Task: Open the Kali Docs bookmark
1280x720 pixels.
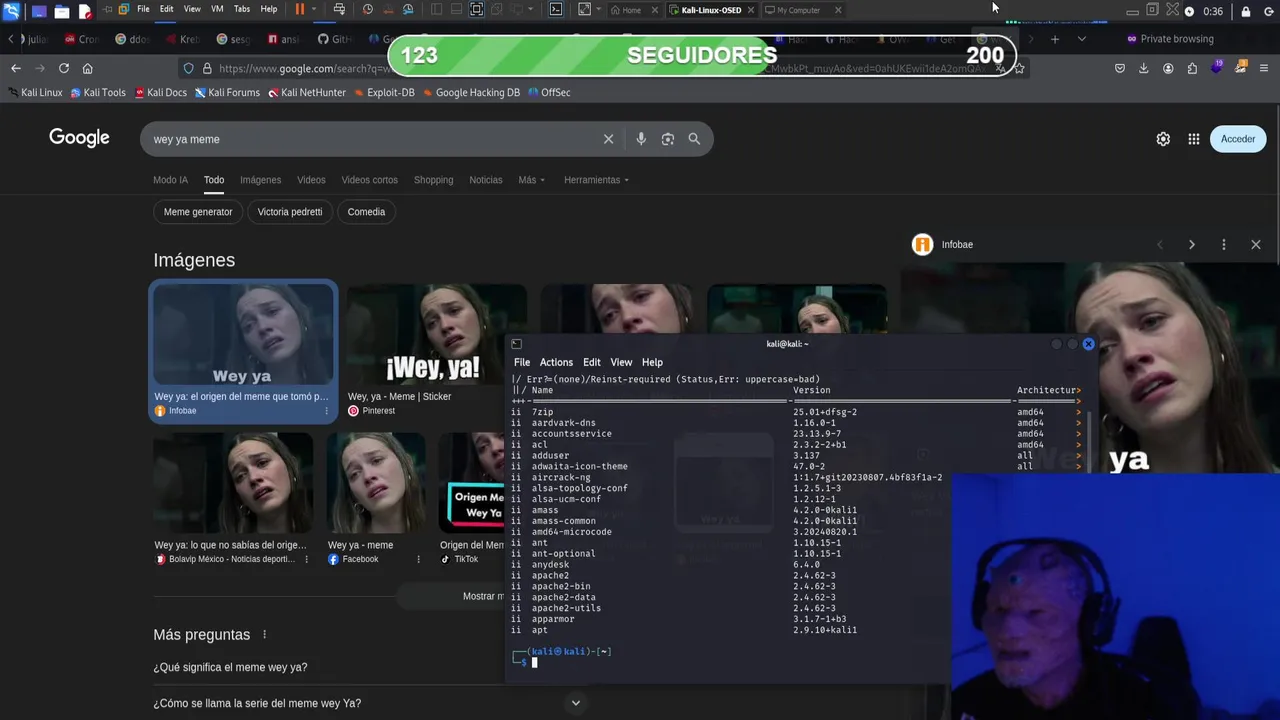Action: pyautogui.click(x=160, y=92)
